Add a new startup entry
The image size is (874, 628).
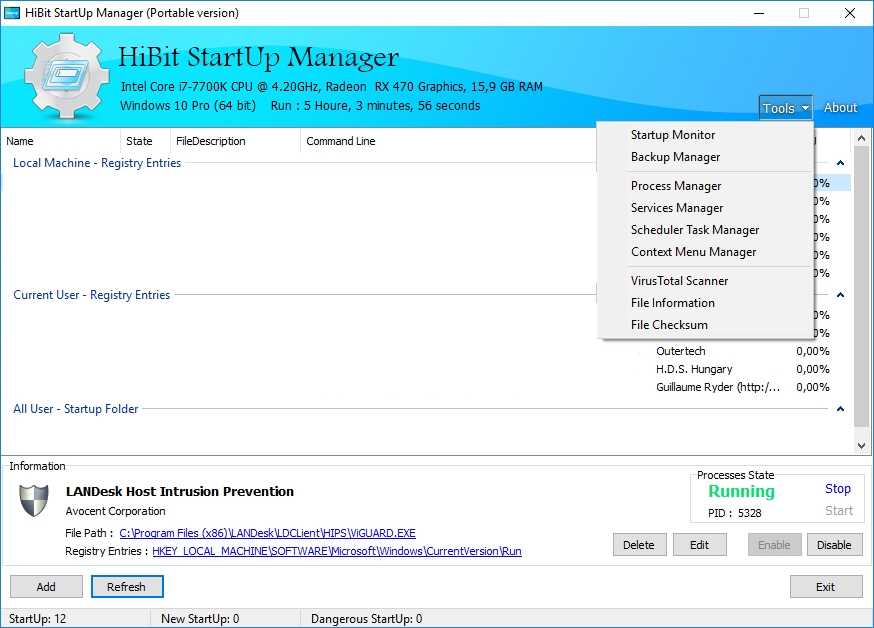click(x=46, y=587)
